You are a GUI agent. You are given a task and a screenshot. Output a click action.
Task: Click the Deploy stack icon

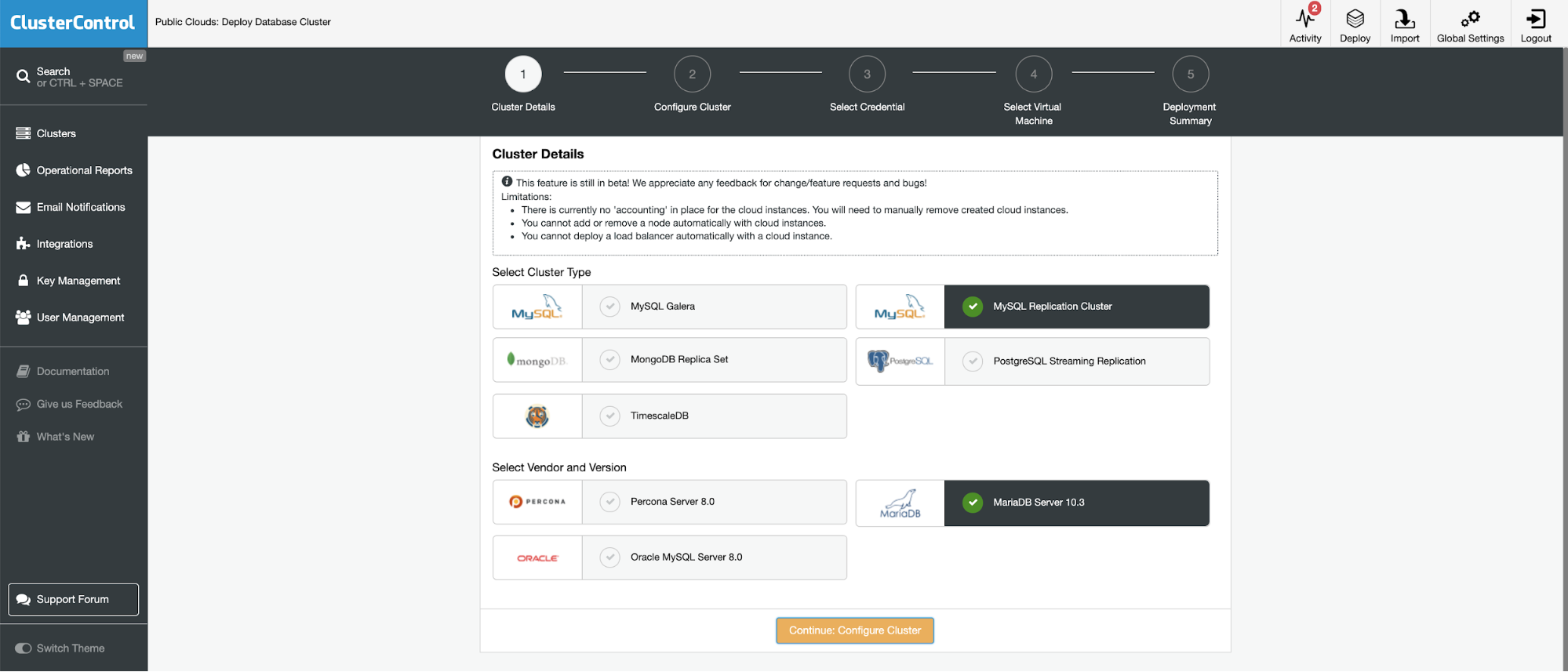1355,18
